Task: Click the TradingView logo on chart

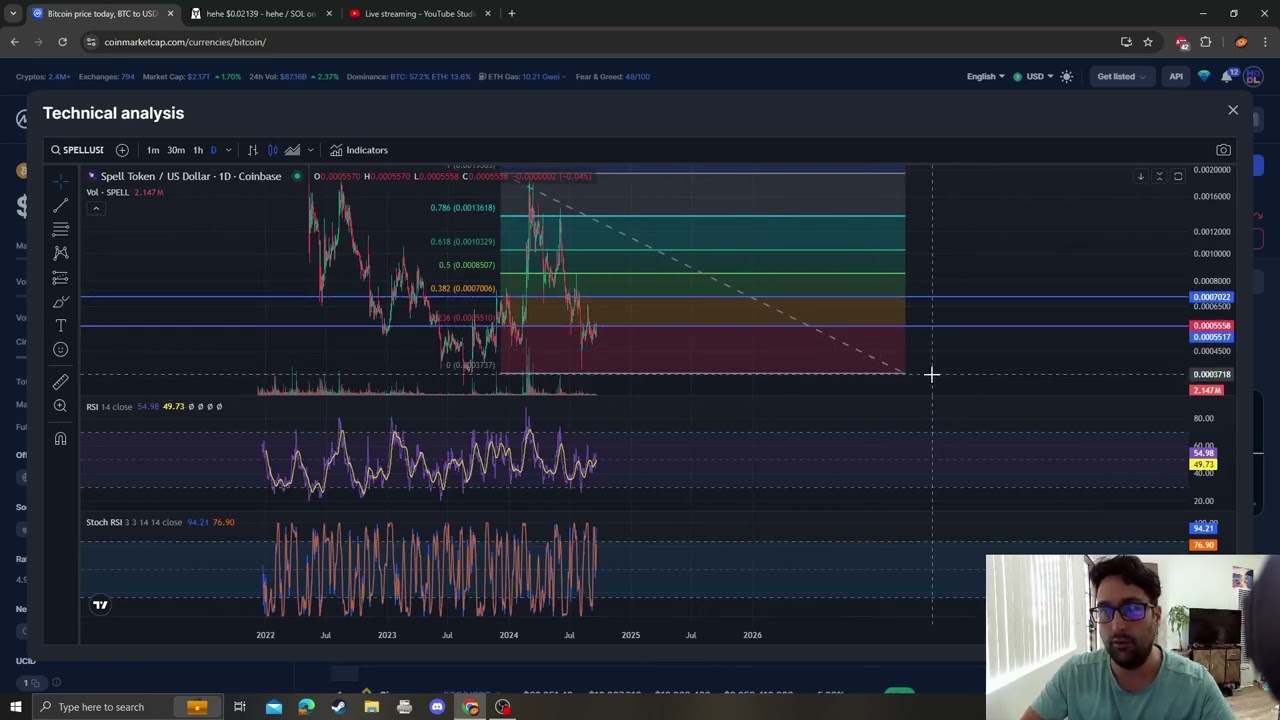Action: click(x=100, y=604)
